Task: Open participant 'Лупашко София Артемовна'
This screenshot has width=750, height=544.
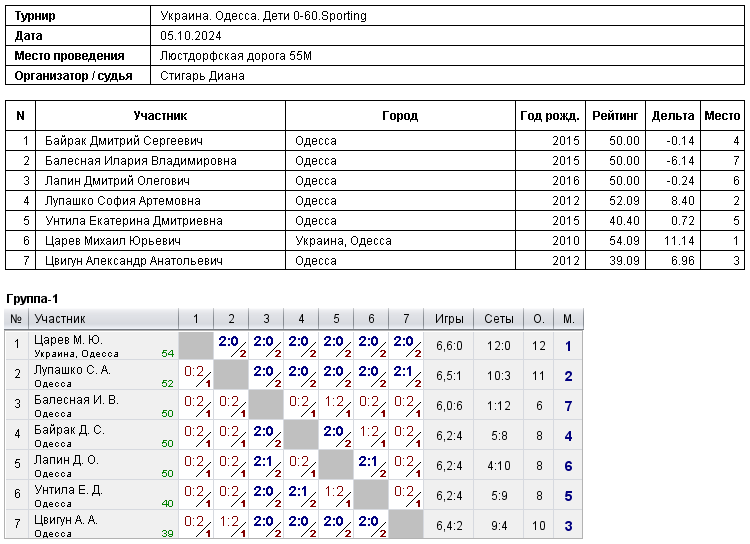Action: coord(122,201)
